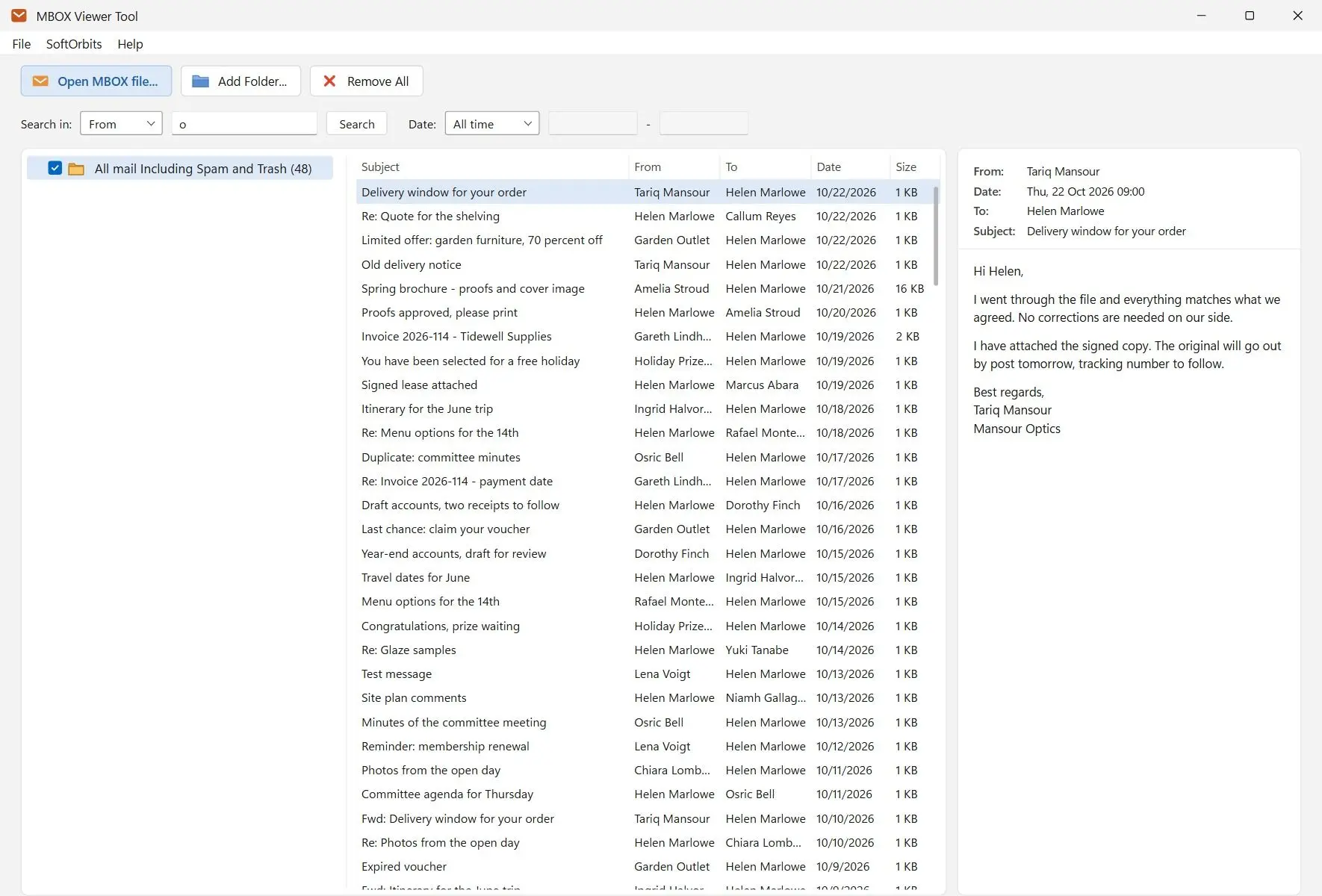
Task: Select 'Fwd: Delivery window for your order'
Action: point(644,818)
